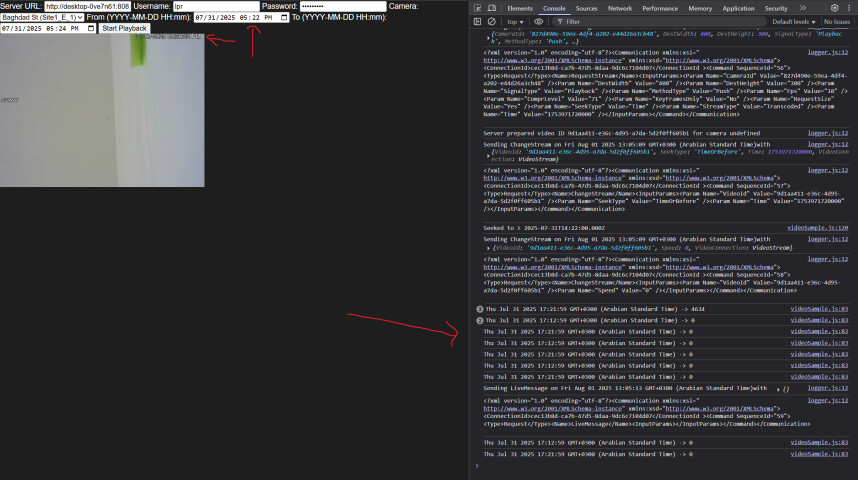This screenshot has width=858, height=480.
Task: Click the live expression eye icon
Action: point(539,21)
